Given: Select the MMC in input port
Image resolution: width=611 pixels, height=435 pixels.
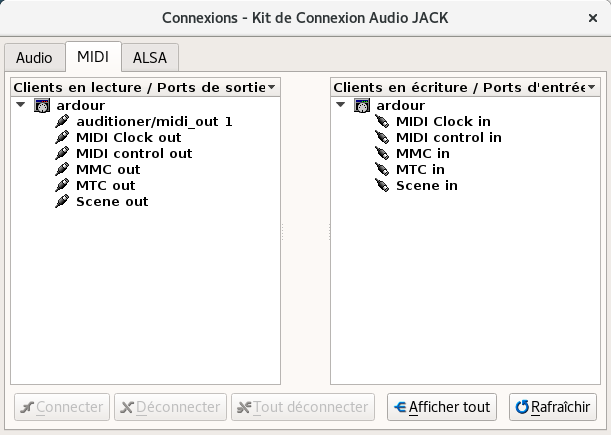Looking at the screenshot, I should [x=422, y=153].
